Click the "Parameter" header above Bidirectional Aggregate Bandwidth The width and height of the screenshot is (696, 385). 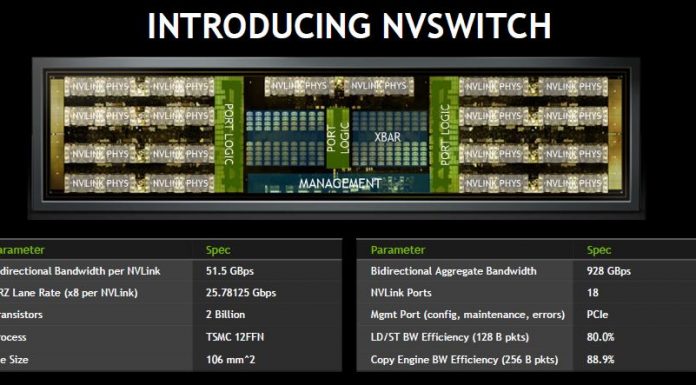pyautogui.click(x=398, y=250)
